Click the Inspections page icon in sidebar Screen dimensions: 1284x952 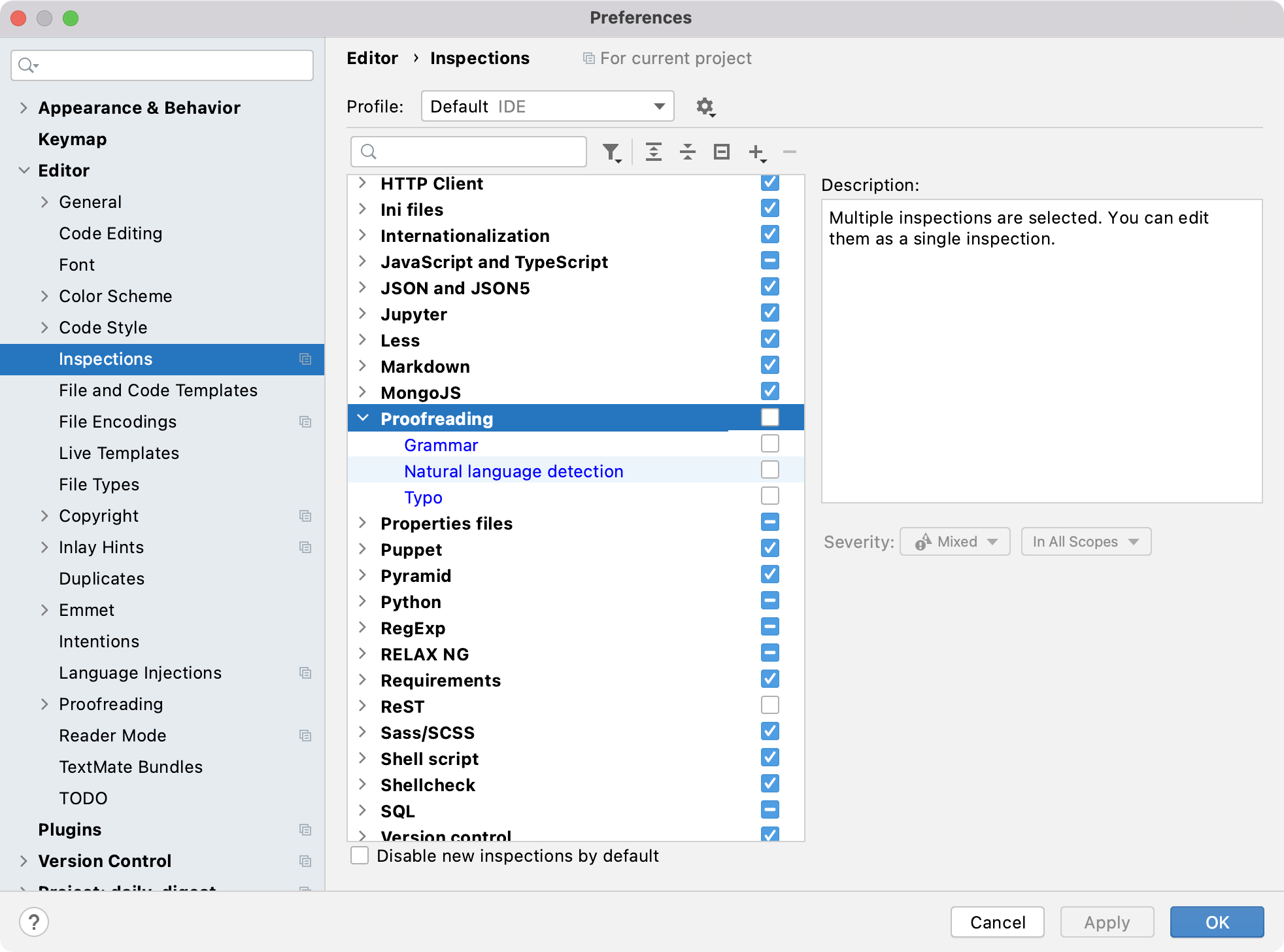305,358
